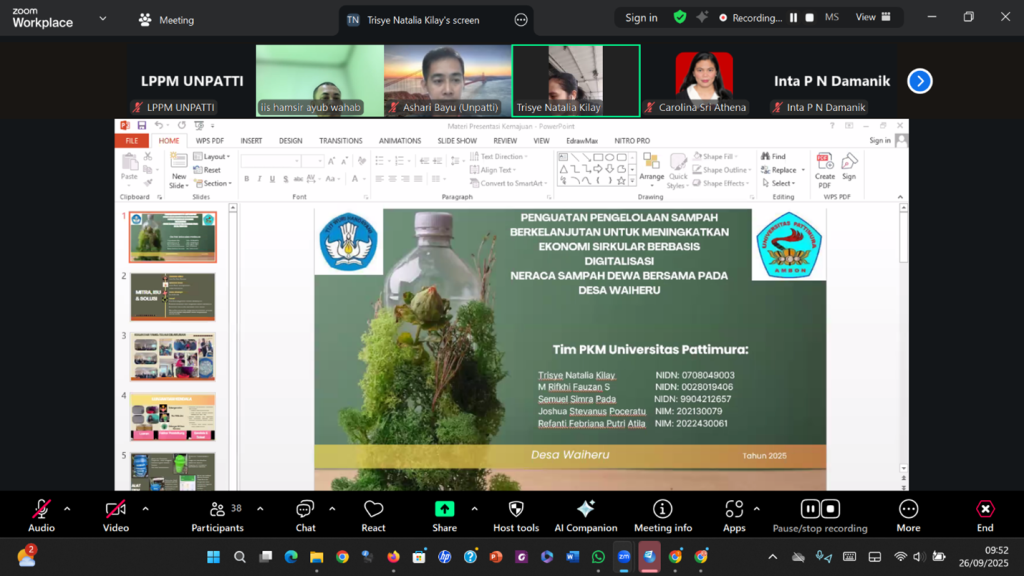Open the Chat panel
Image resolution: width=1024 pixels, height=576 pixels.
(x=305, y=510)
